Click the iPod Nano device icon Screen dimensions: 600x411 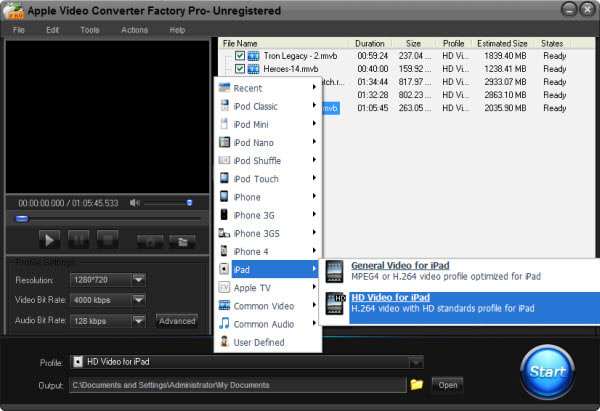(x=224, y=142)
